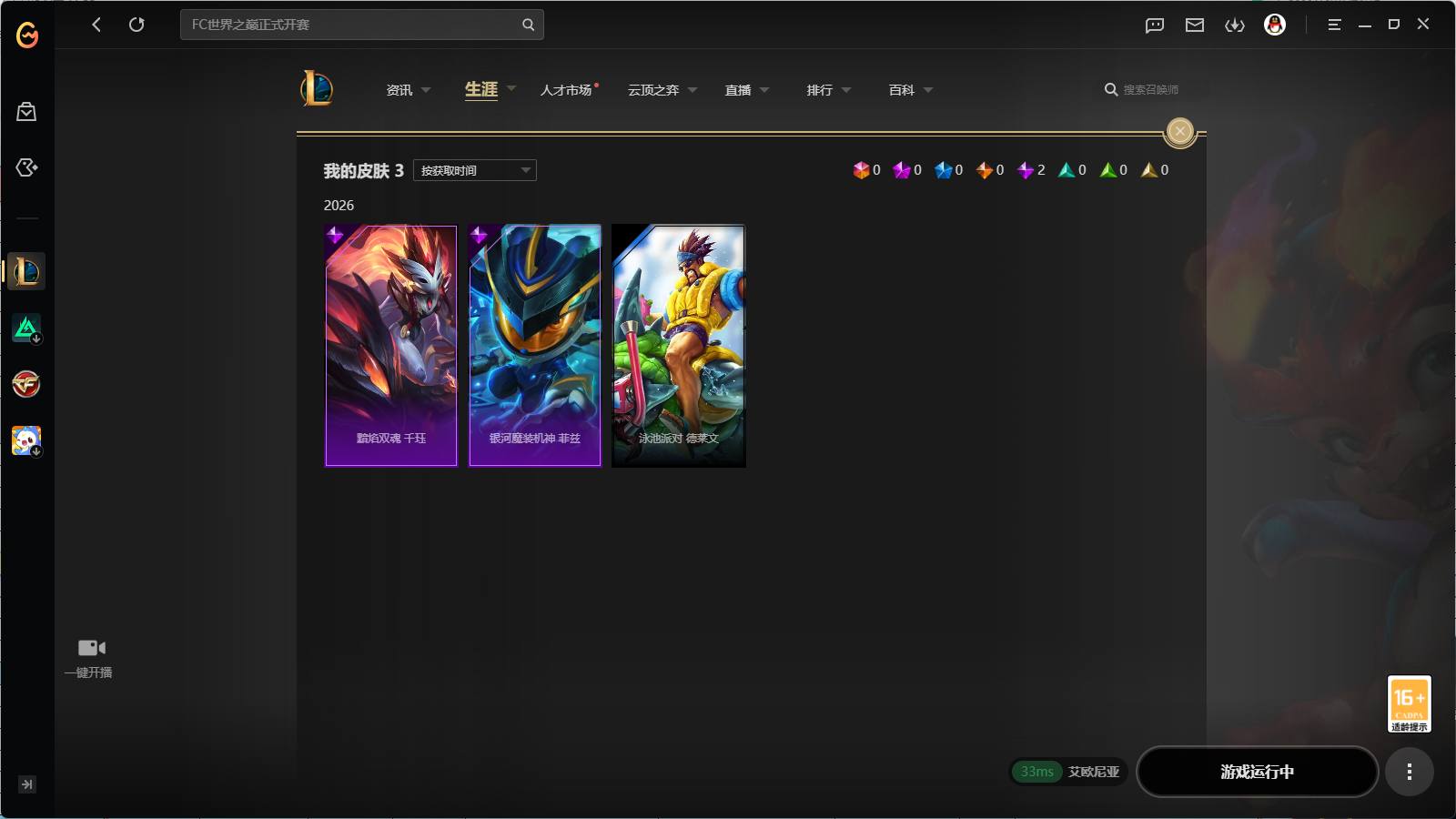Expand the 排行 dropdown
This screenshot has height=819, width=1456.
tap(846, 90)
